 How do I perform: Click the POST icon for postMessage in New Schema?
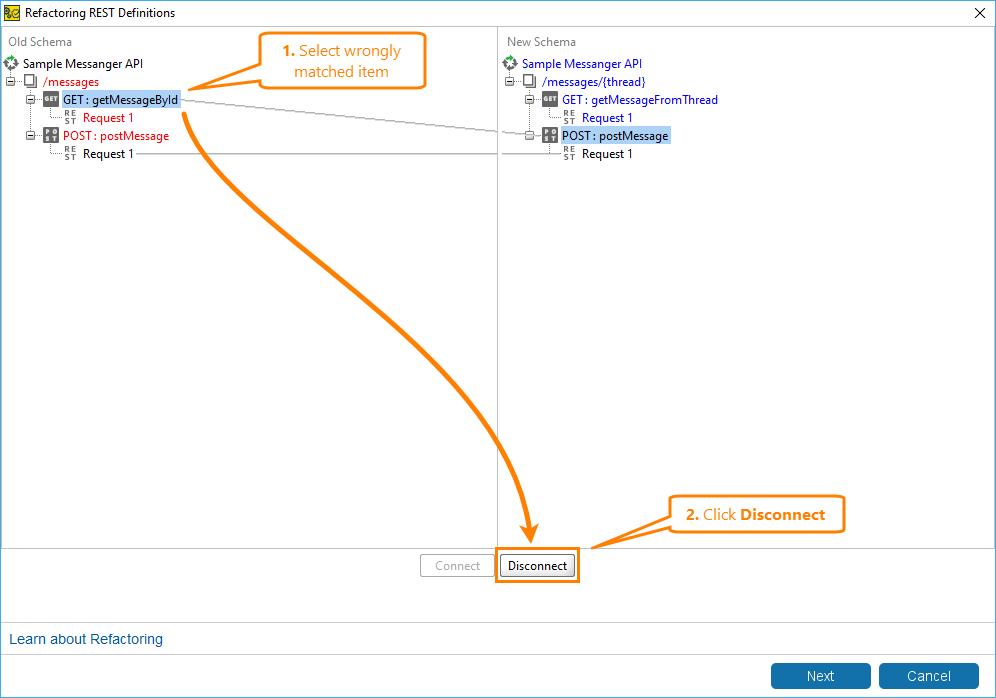[x=548, y=135]
